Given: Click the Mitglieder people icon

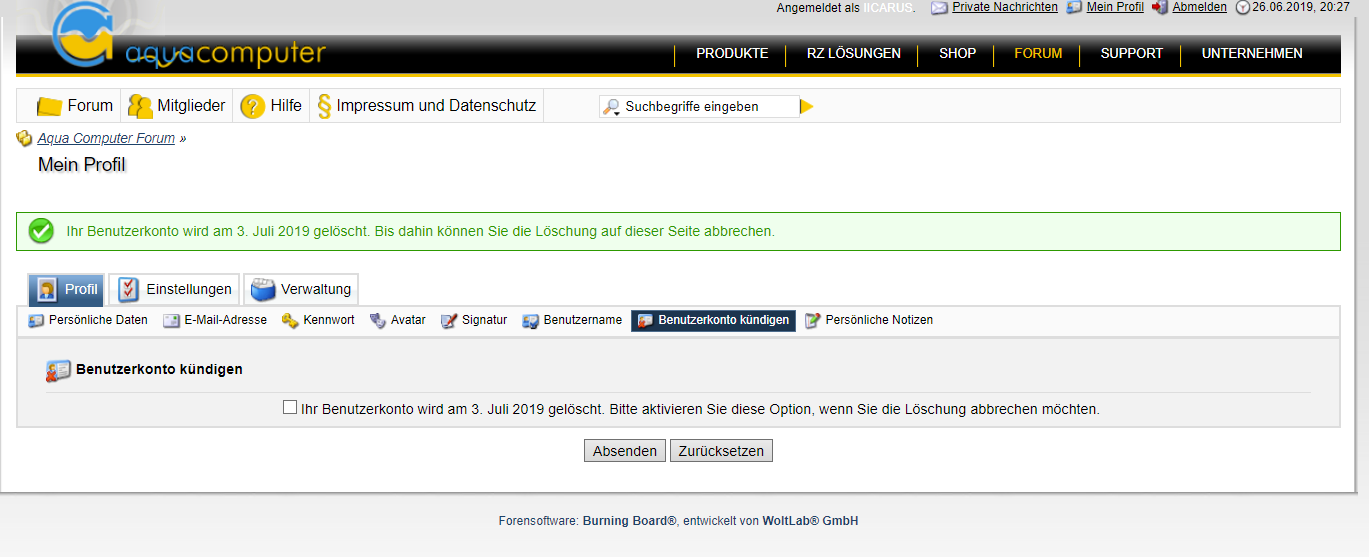Looking at the screenshot, I should (140, 106).
